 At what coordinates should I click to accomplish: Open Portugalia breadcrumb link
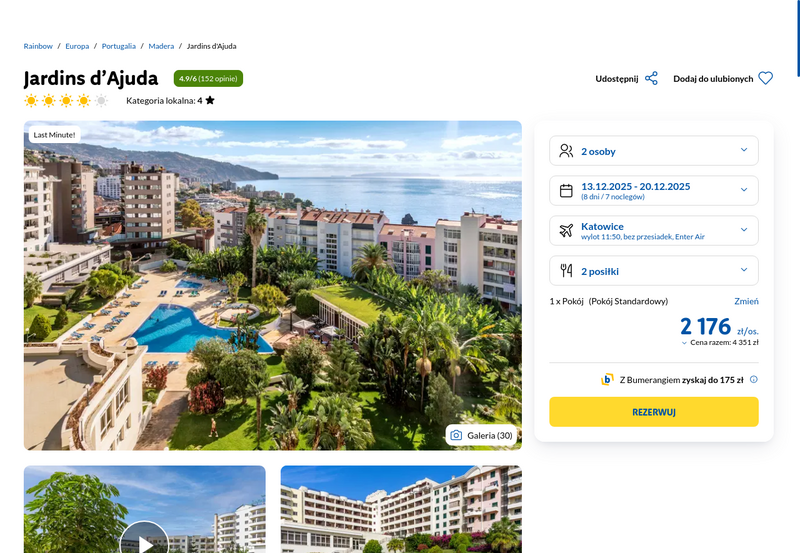[119, 46]
